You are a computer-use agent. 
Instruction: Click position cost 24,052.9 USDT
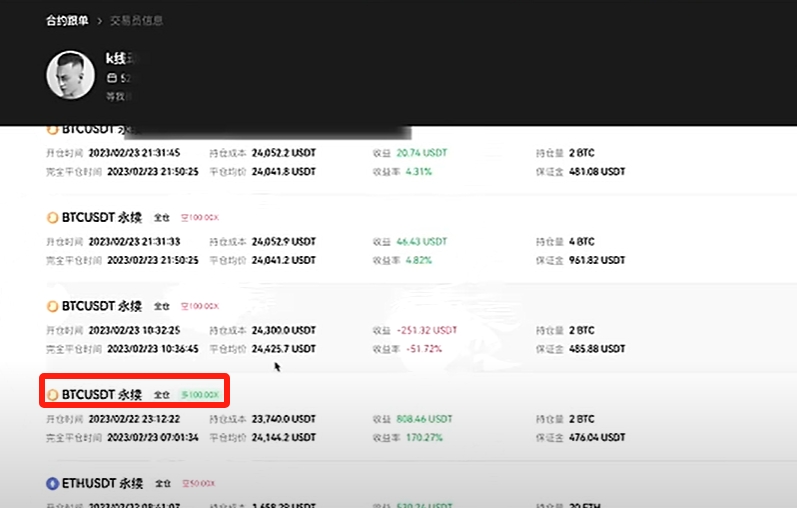click(x=284, y=242)
